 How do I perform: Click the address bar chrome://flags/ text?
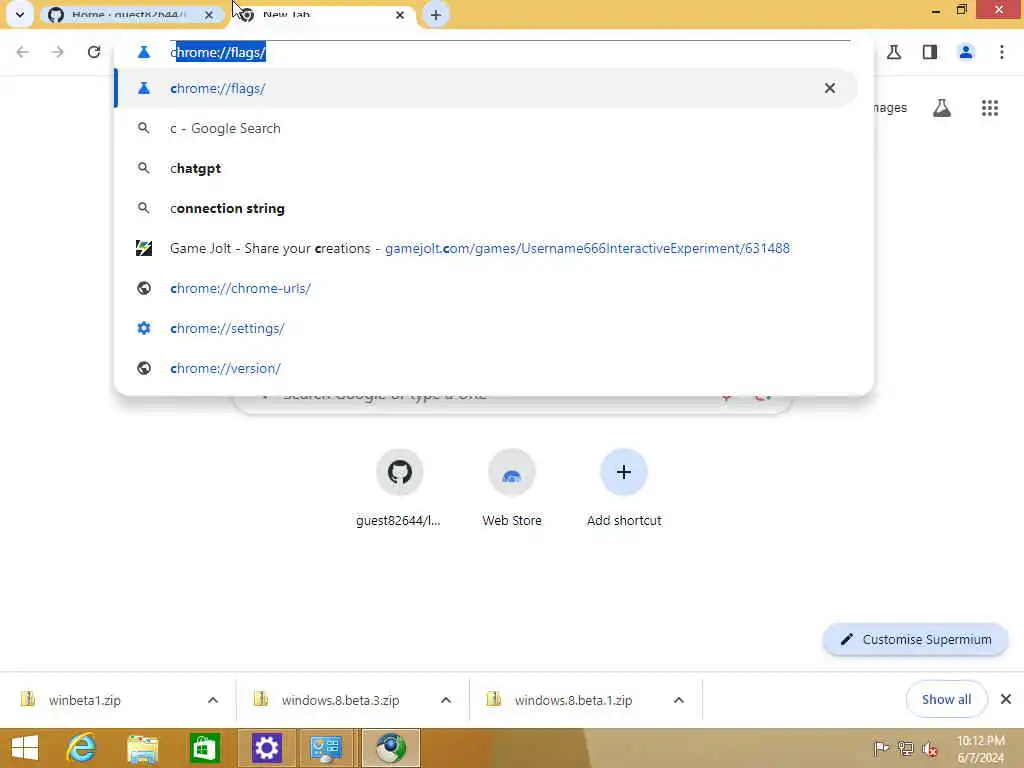click(218, 52)
